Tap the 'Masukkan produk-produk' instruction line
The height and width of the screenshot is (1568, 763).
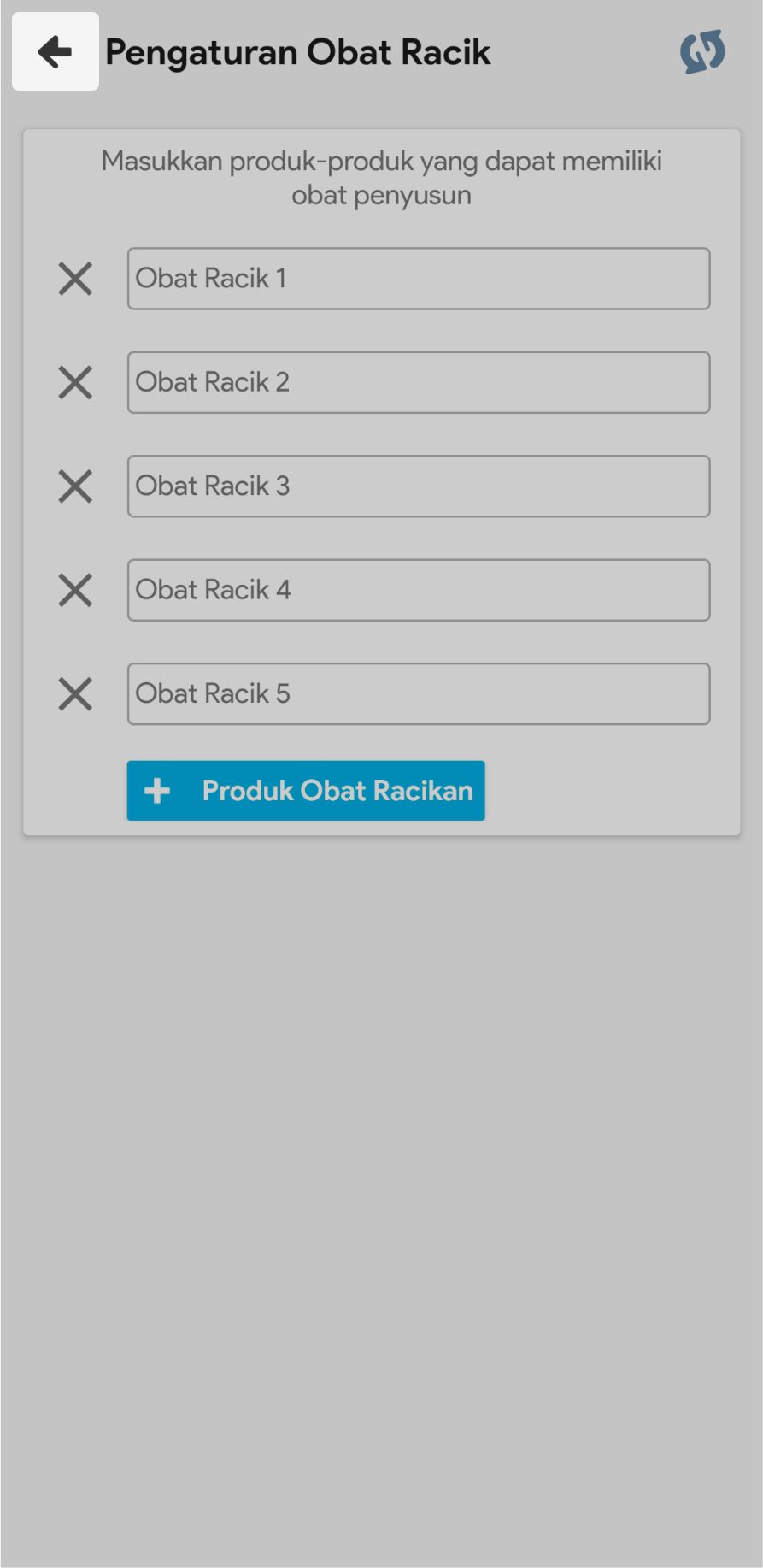381,161
